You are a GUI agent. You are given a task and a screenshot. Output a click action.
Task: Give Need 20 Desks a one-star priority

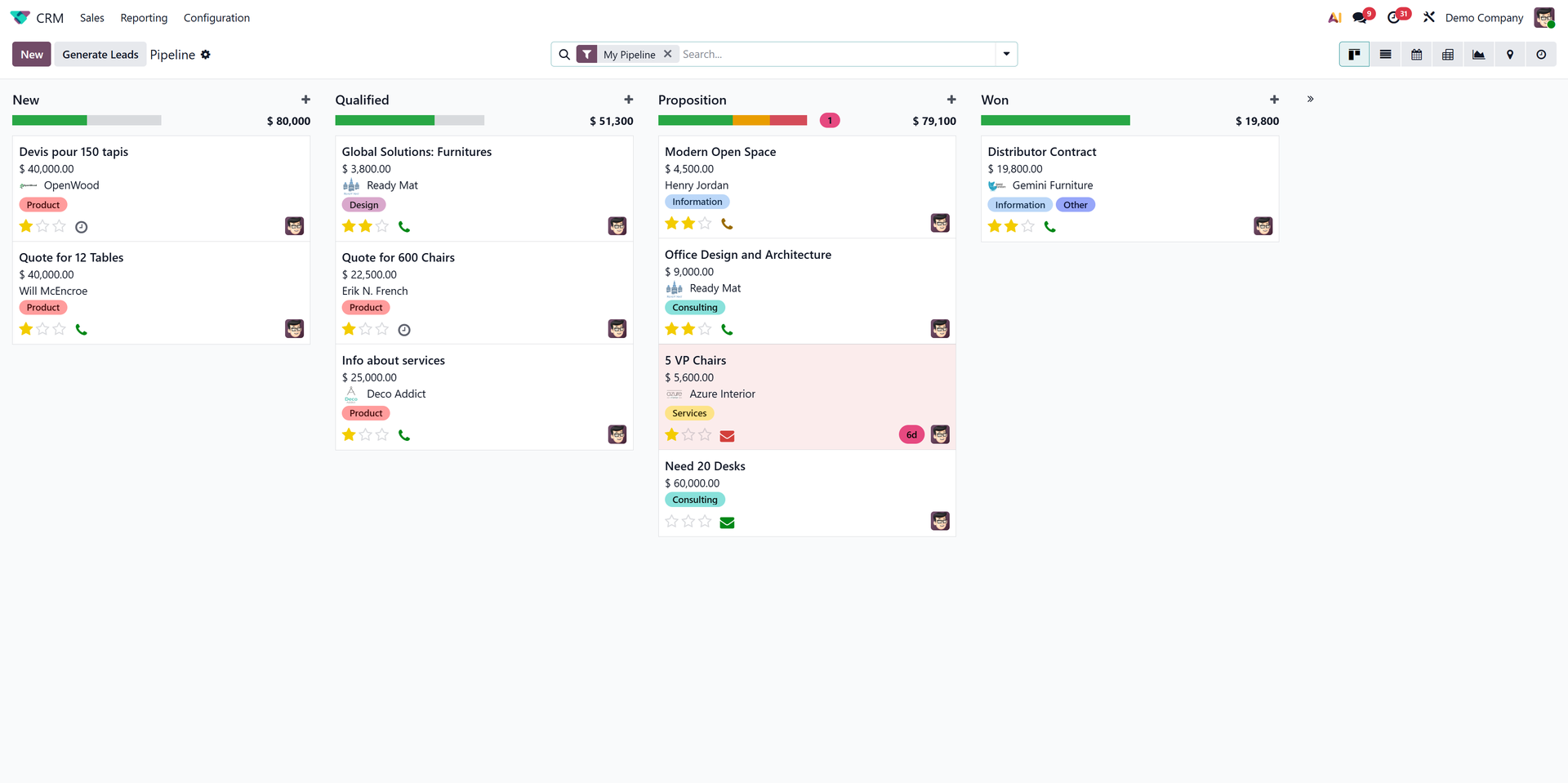[x=670, y=521]
